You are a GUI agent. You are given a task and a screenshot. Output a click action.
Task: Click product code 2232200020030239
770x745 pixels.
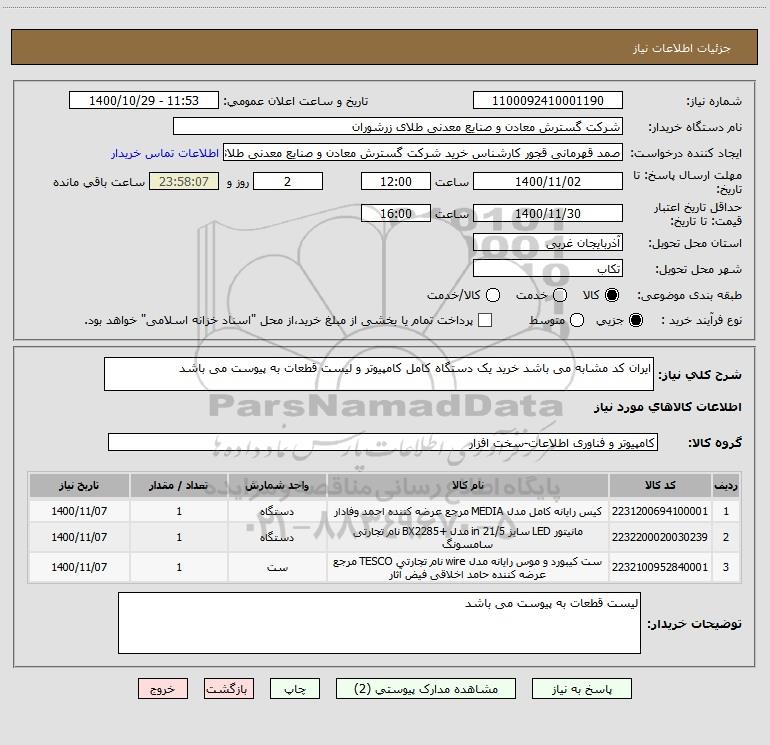pos(660,537)
